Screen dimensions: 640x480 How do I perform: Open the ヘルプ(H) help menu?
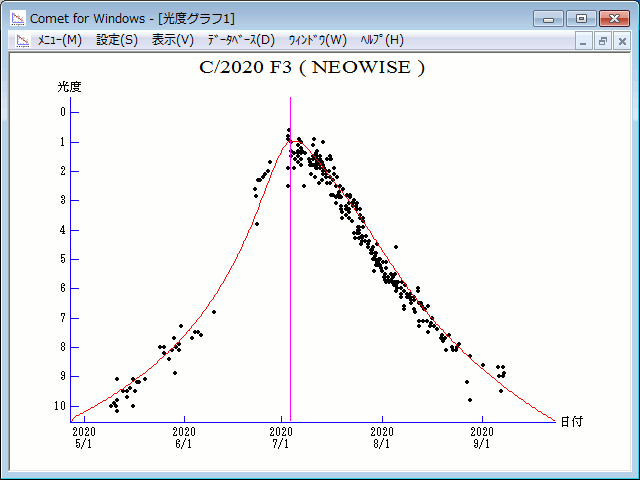coord(382,40)
